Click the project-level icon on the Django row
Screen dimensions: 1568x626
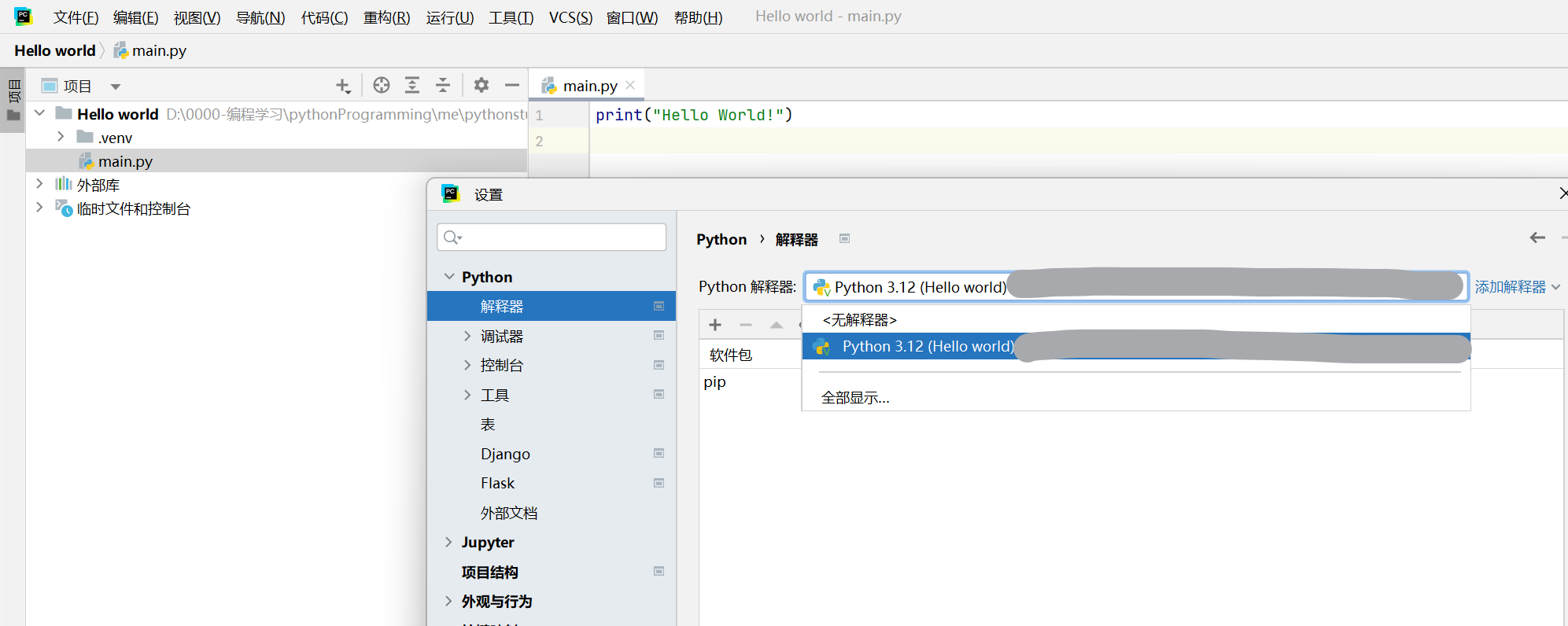659,453
